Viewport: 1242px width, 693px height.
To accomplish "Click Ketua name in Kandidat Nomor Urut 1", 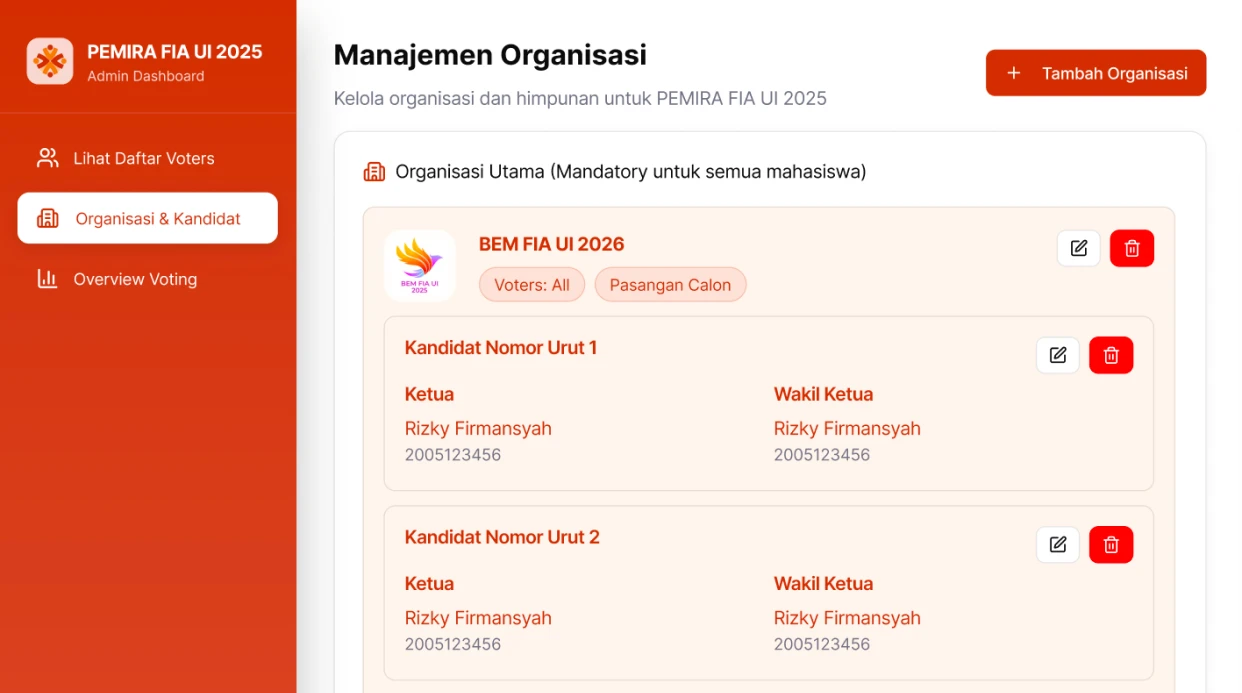I will 478,429.
